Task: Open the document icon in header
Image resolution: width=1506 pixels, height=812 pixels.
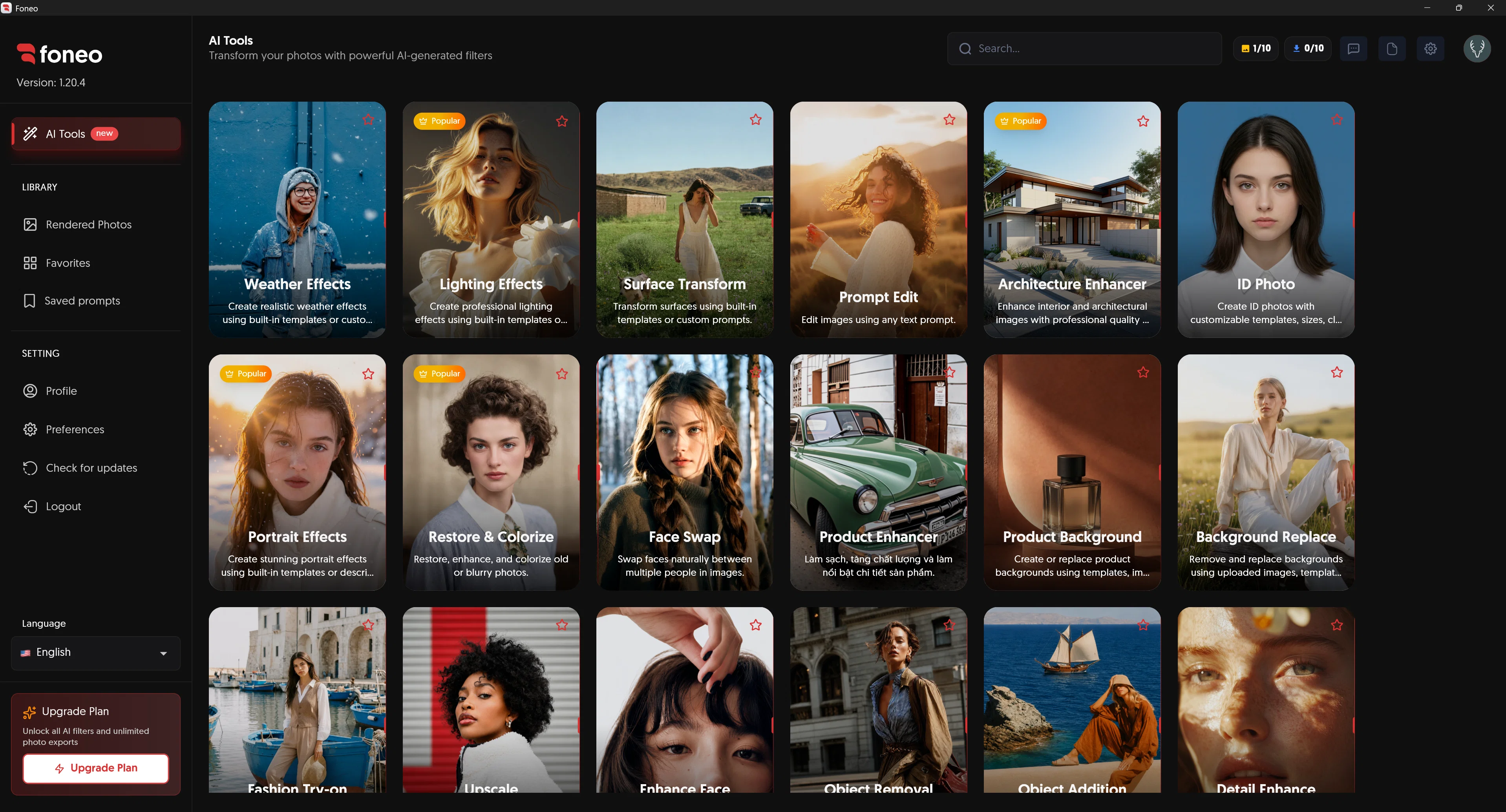Action: (x=1392, y=49)
